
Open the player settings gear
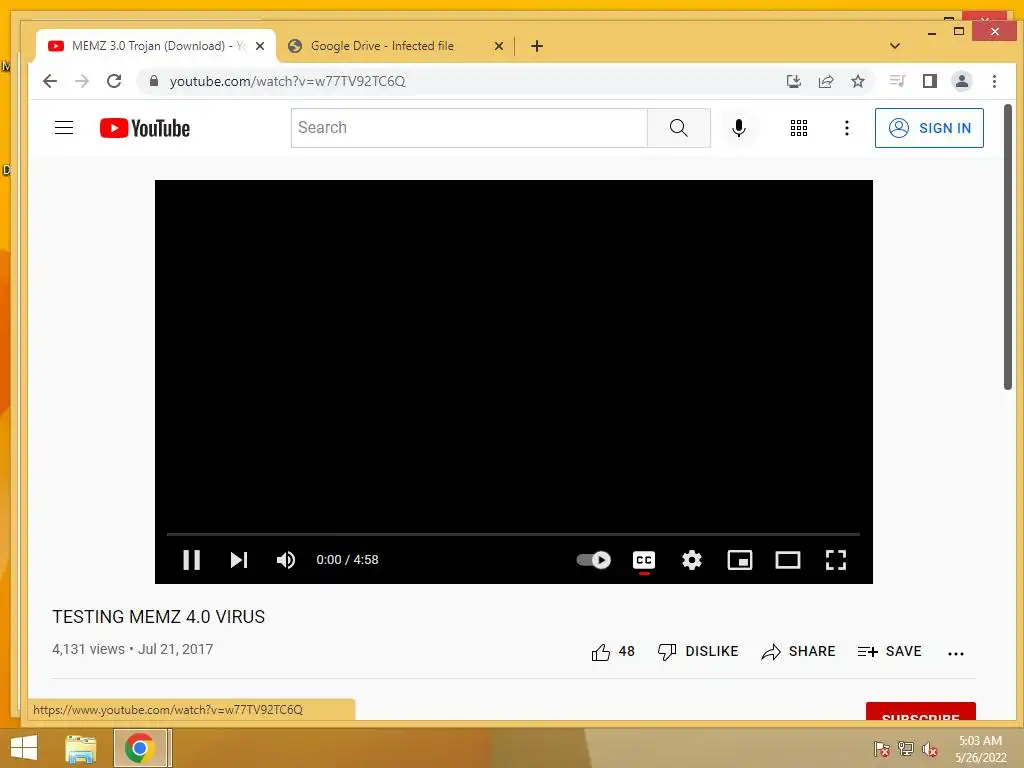click(x=692, y=560)
